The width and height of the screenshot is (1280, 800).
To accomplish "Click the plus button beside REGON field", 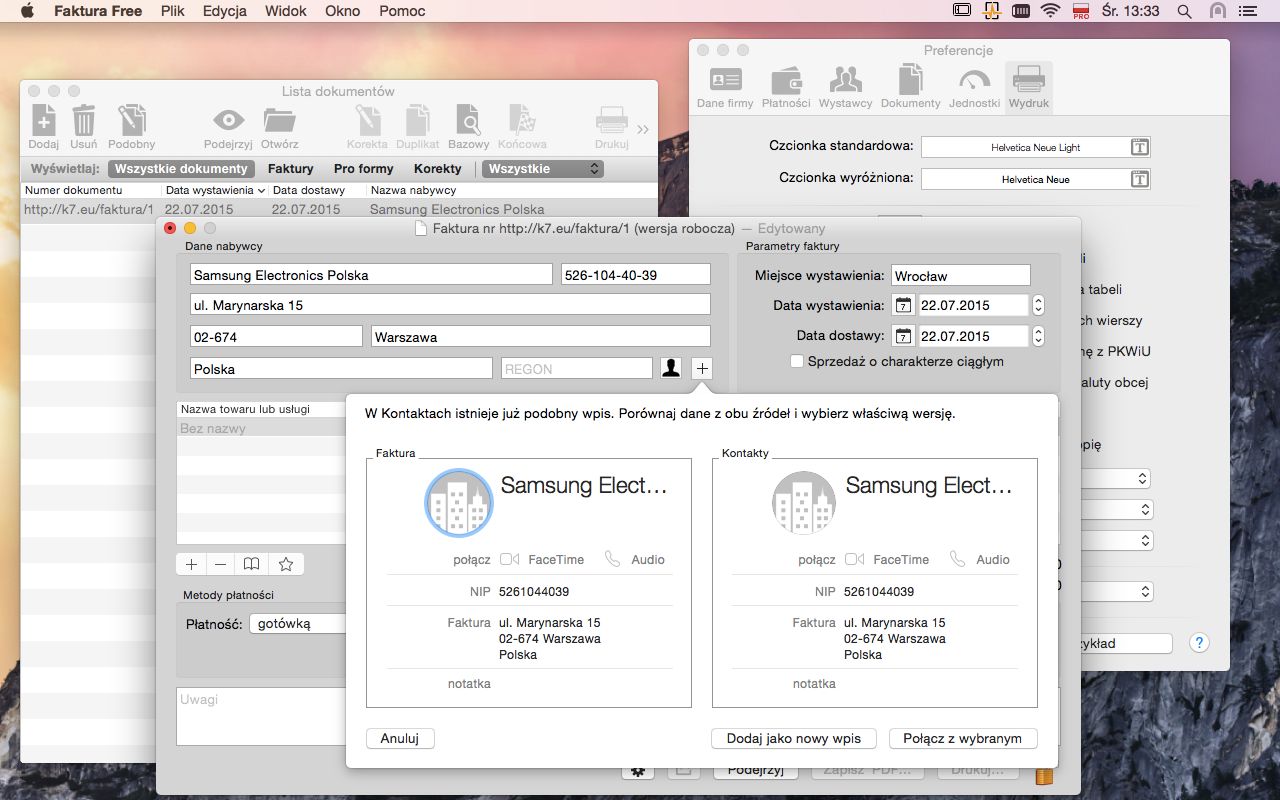I will (x=702, y=368).
